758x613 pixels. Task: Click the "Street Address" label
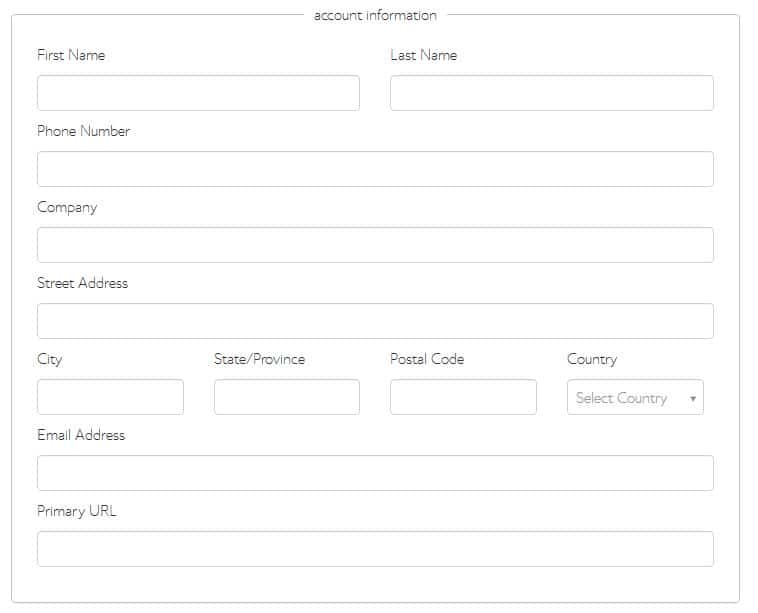[83, 283]
